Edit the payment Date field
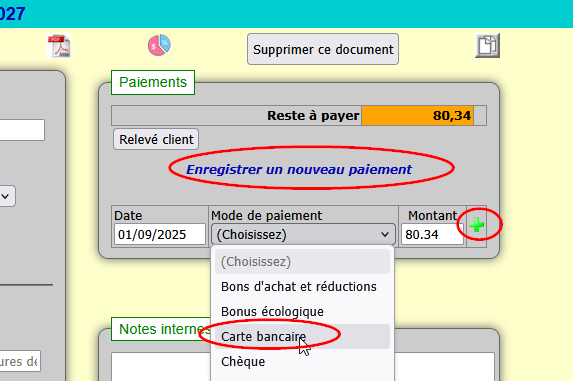This screenshot has width=573, height=381. click(160, 235)
